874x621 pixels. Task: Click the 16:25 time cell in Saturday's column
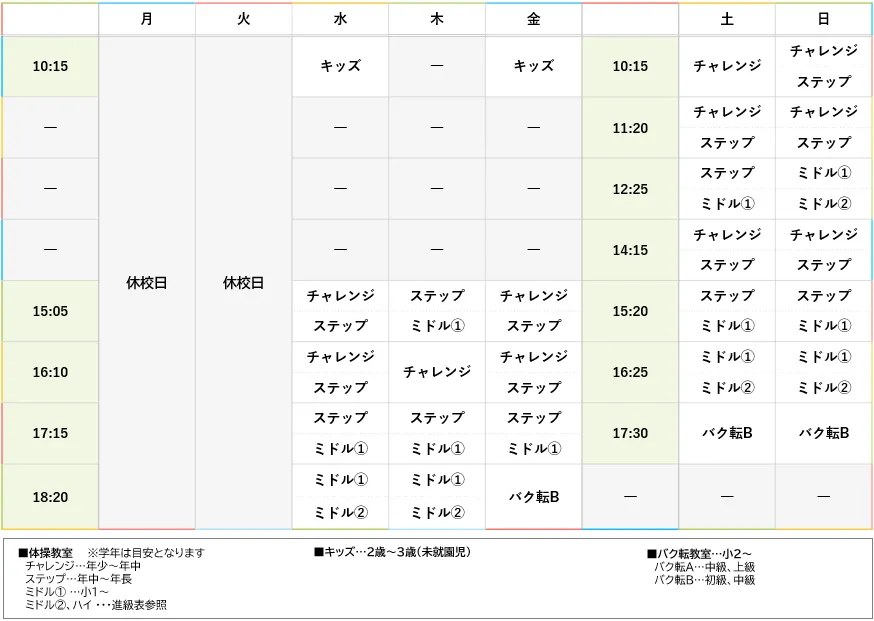point(630,372)
